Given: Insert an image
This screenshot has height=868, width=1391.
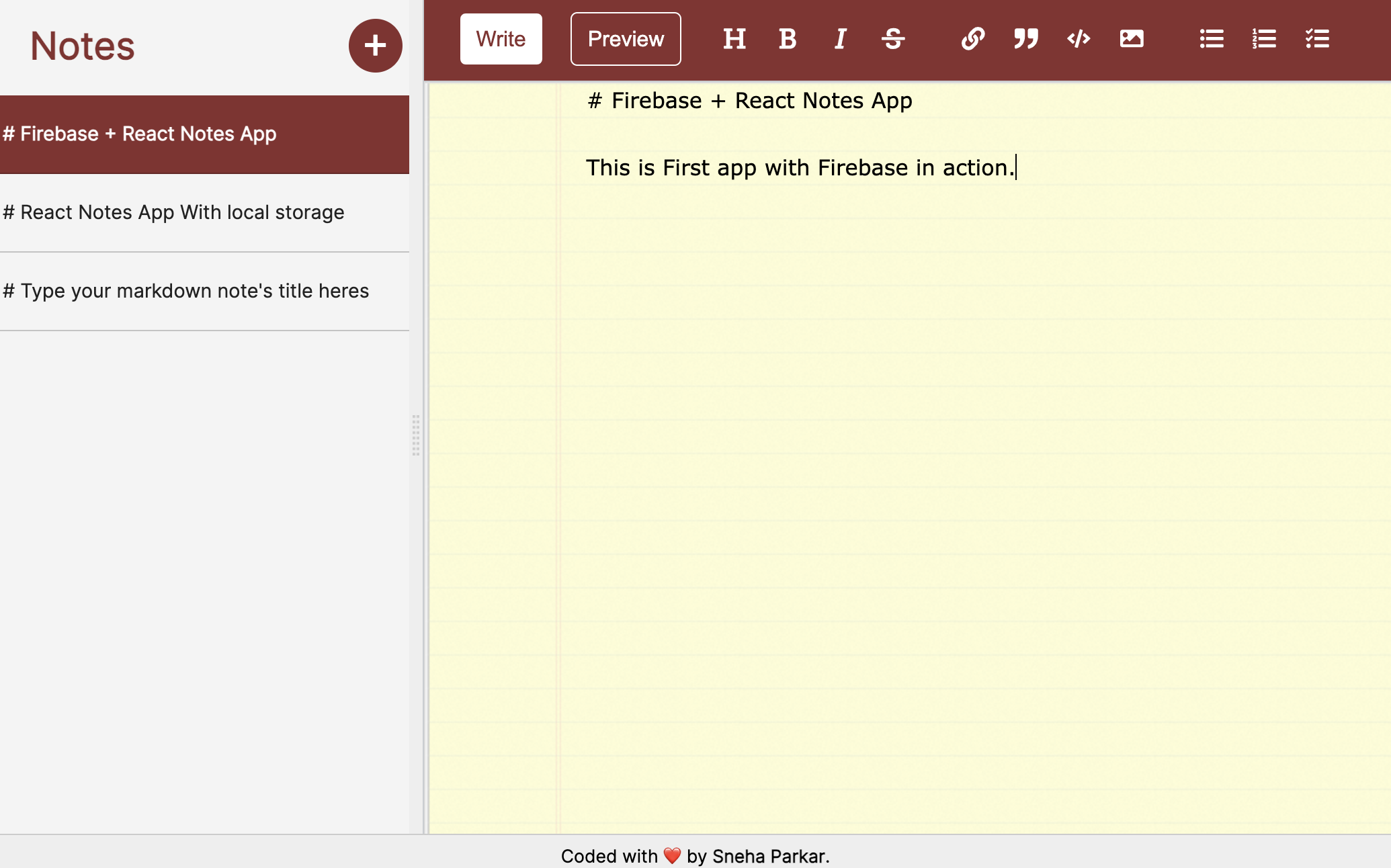Looking at the screenshot, I should [x=1132, y=39].
